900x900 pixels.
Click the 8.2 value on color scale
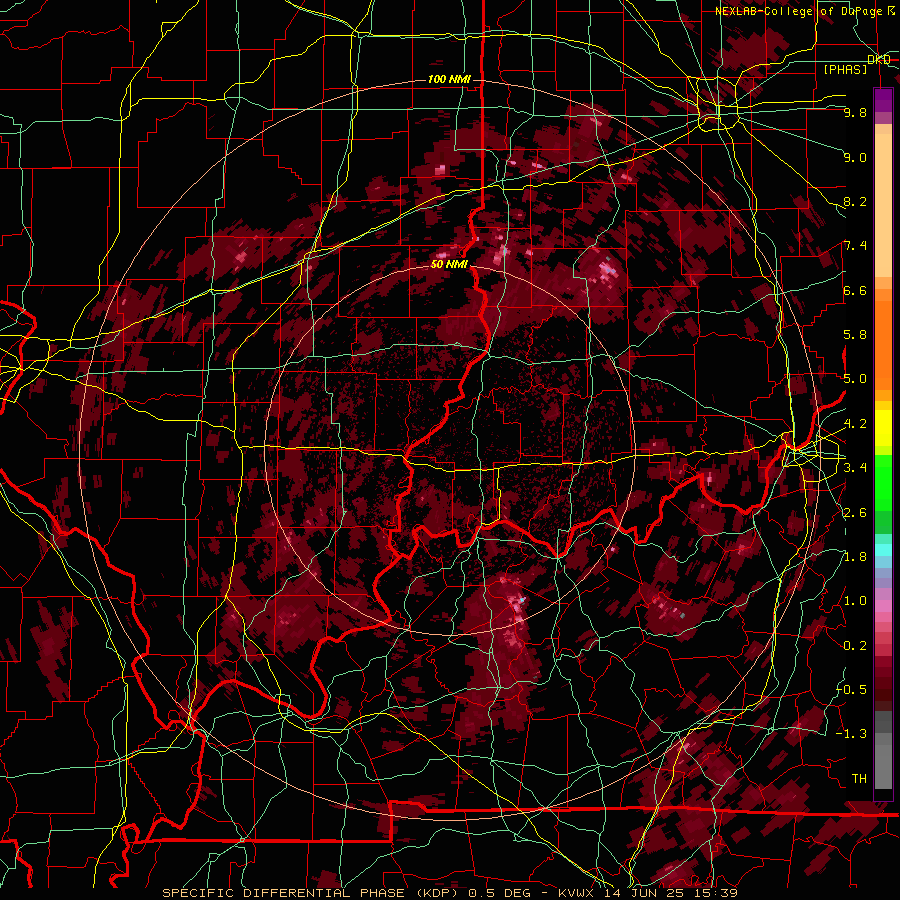coord(855,201)
